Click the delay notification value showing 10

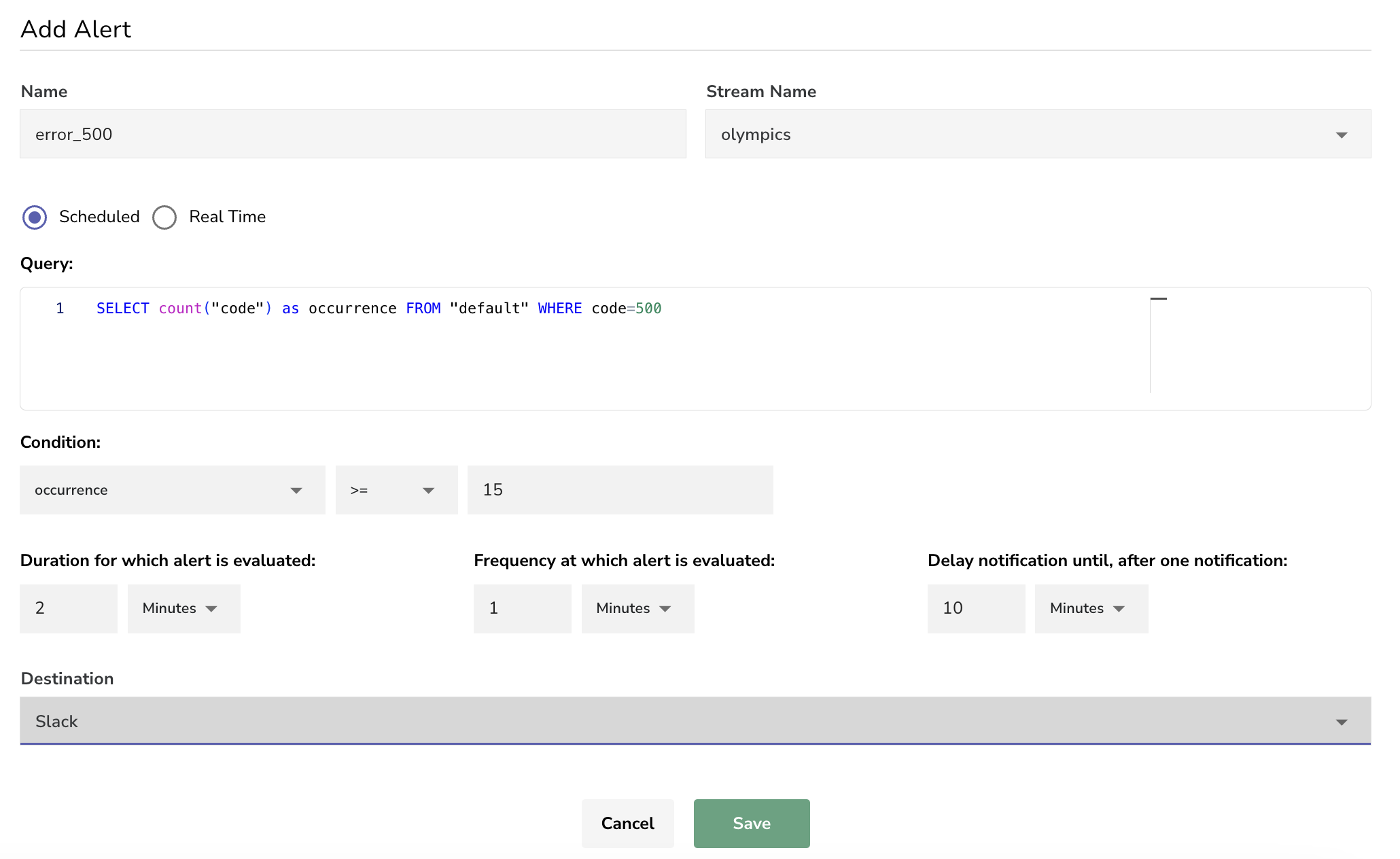tap(976, 607)
